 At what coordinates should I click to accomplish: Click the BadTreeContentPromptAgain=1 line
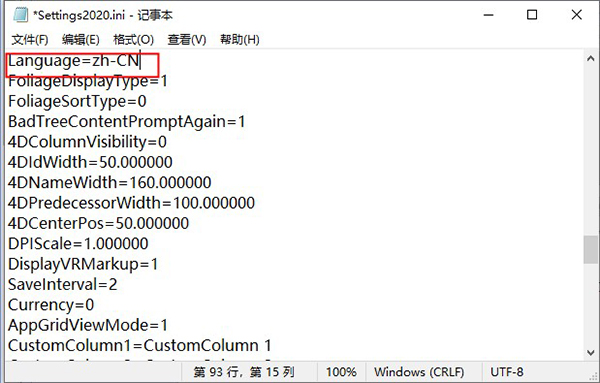click(x=127, y=122)
